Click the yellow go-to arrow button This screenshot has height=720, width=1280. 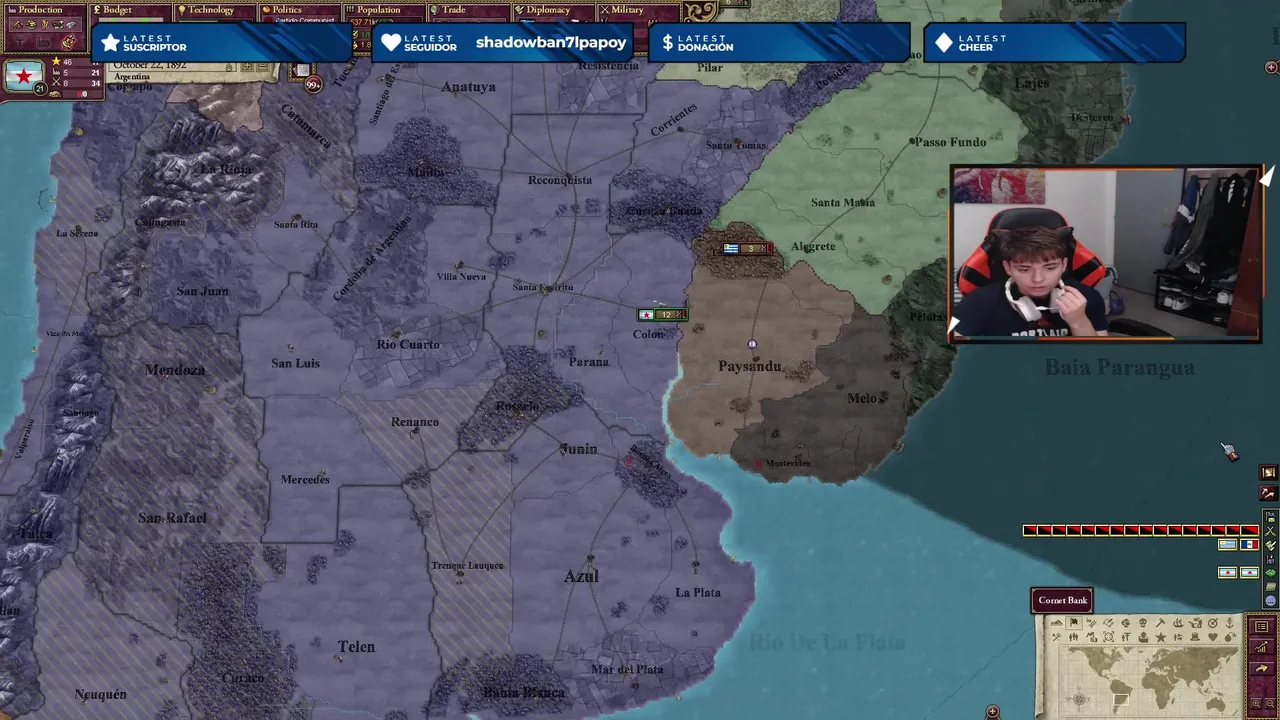[1261, 668]
